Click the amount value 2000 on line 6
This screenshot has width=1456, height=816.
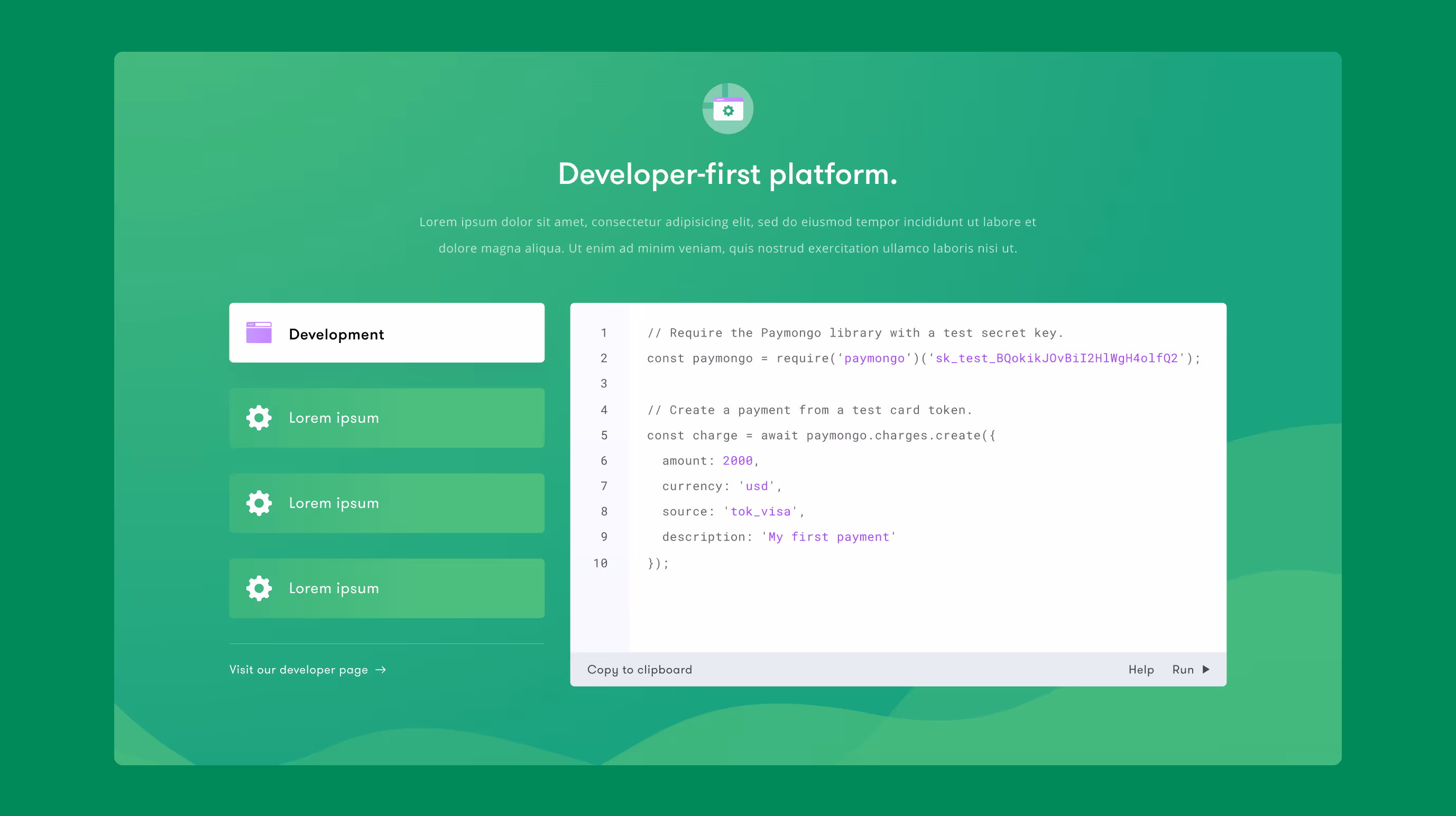click(x=737, y=460)
